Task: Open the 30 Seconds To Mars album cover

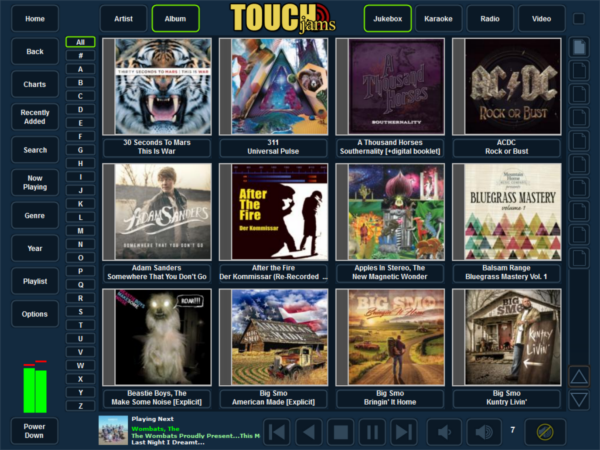Action: 157,86
